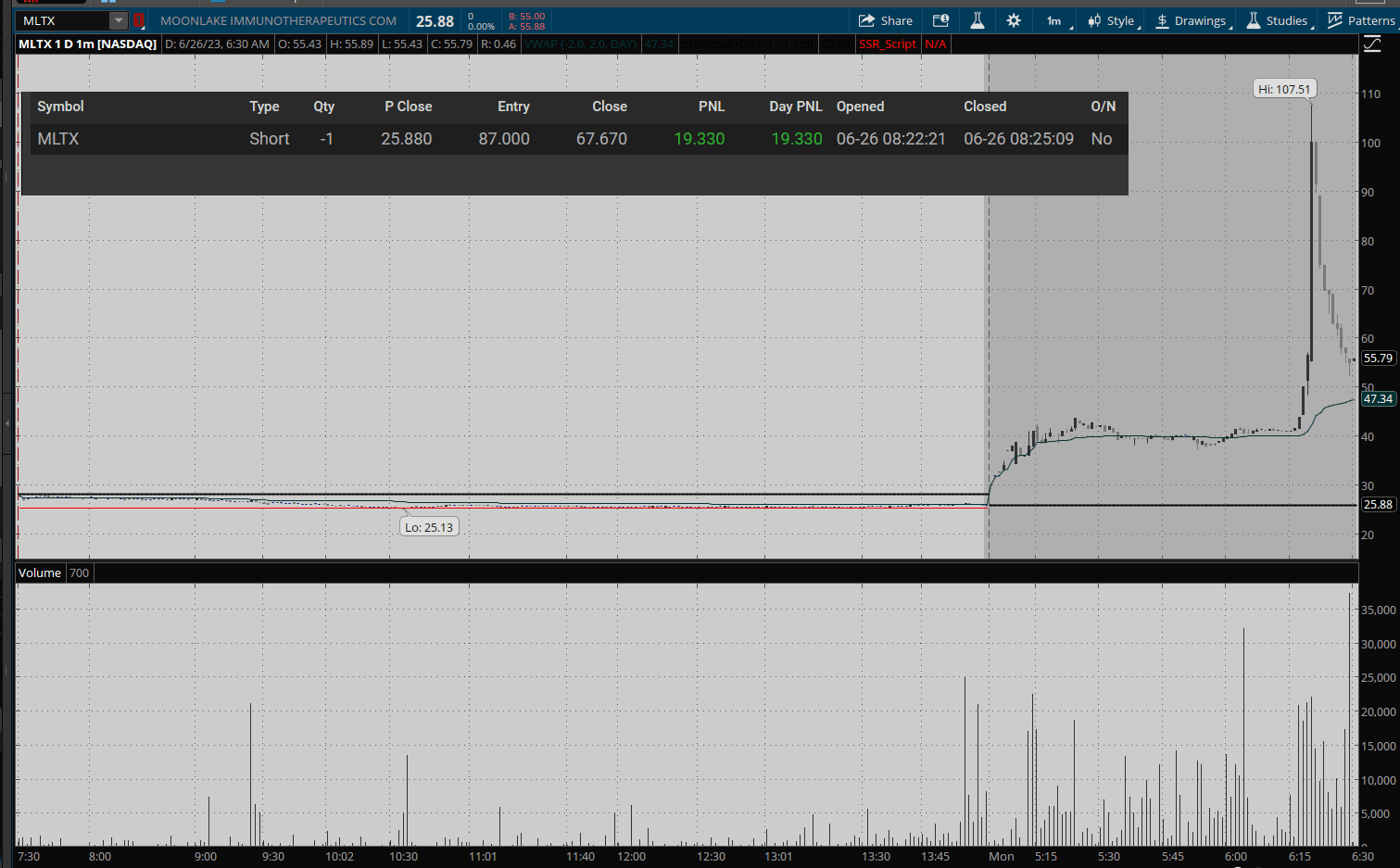
Task: Click the 25.88 previous close axis label
Action: coord(1378,505)
